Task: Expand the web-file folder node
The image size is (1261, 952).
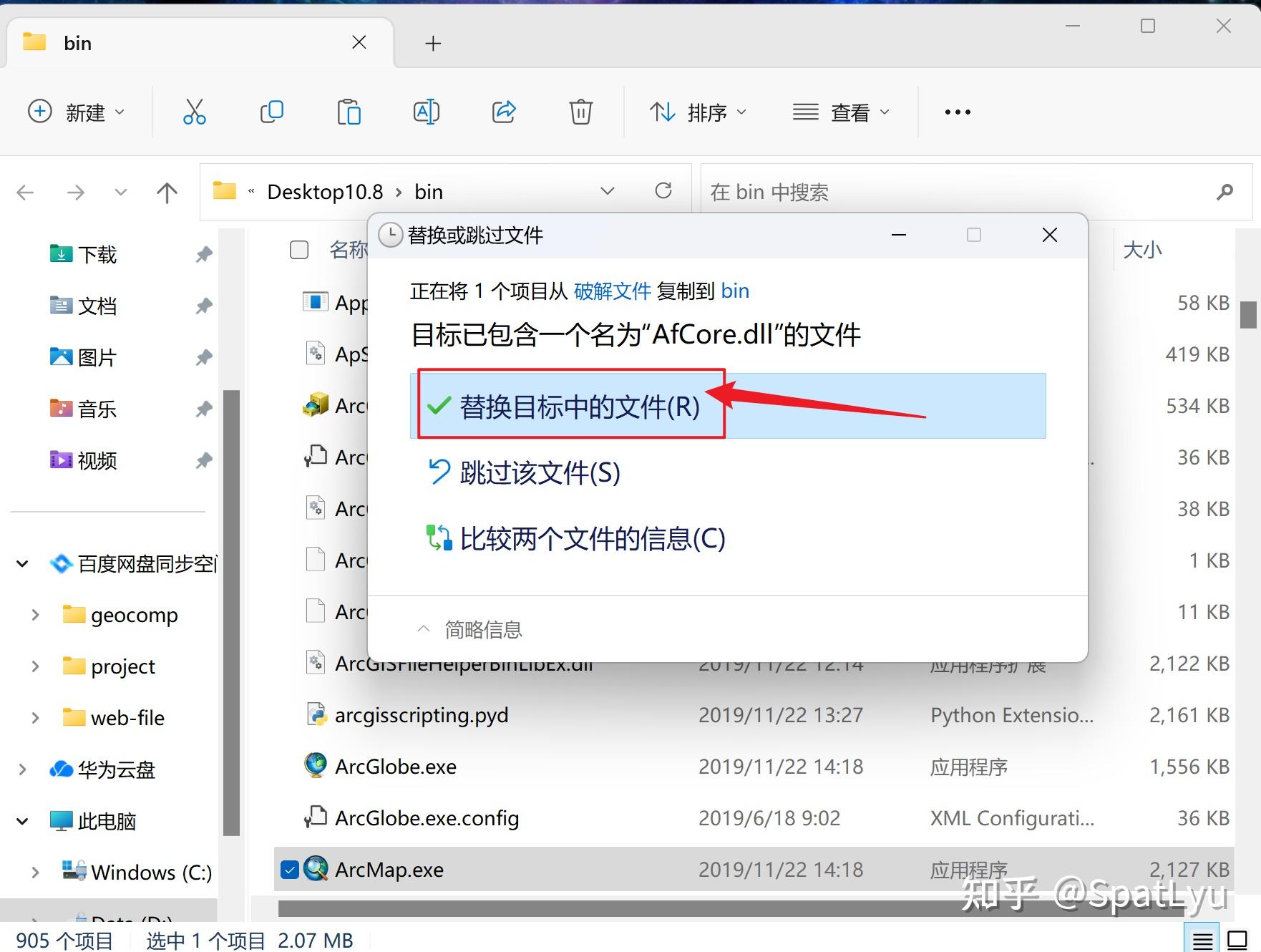Action: pos(35,718)
